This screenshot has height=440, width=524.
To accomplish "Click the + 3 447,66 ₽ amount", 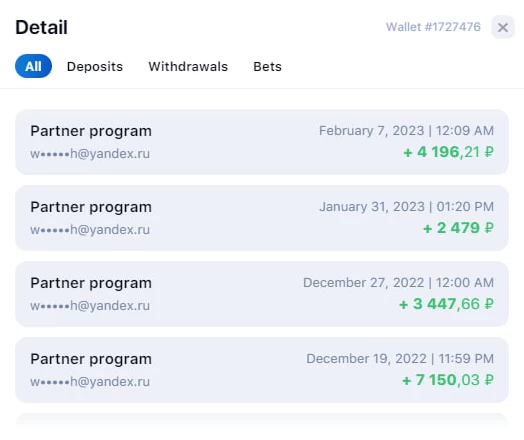I will 446,304.
